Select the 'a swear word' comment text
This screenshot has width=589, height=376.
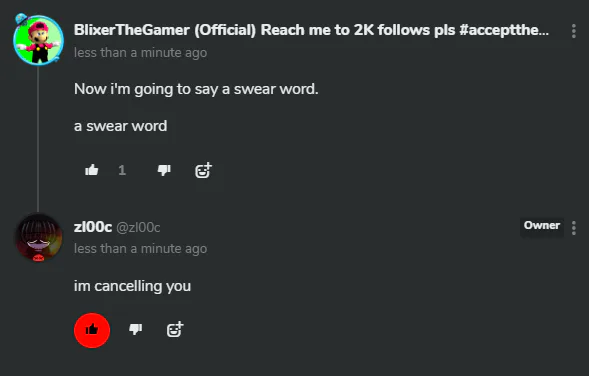point(121,126)
